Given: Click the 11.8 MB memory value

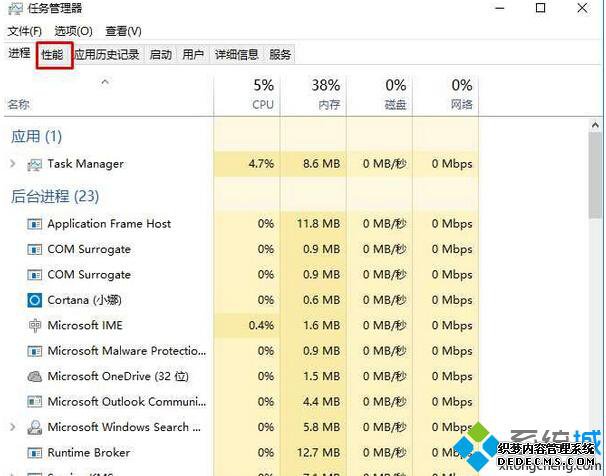Looking at the screenshot, I should 318,224.
